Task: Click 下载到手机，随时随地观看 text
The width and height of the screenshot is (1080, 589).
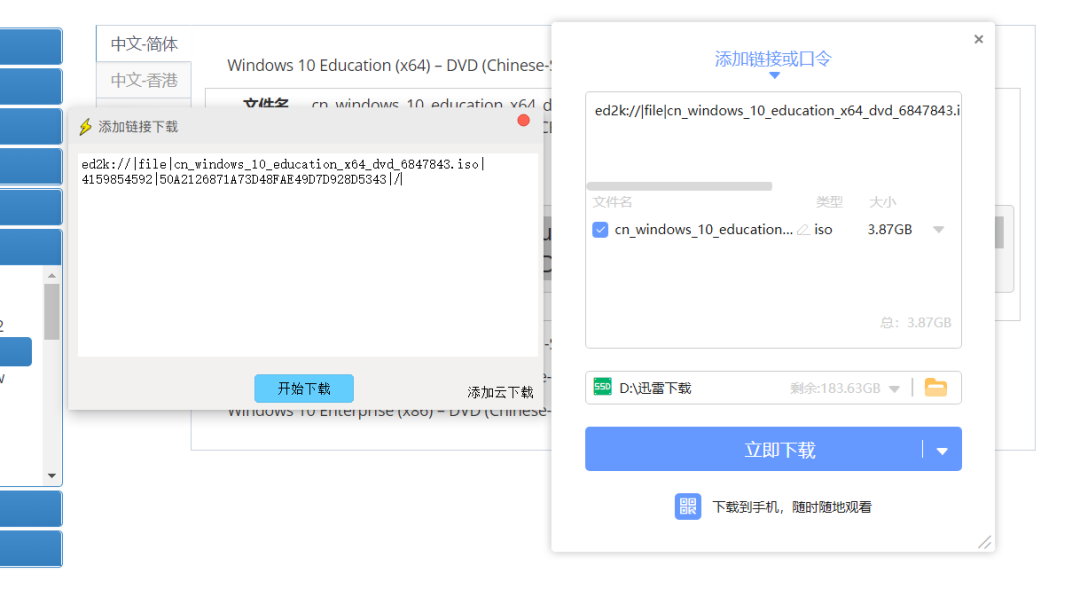Action: (791, 507)
